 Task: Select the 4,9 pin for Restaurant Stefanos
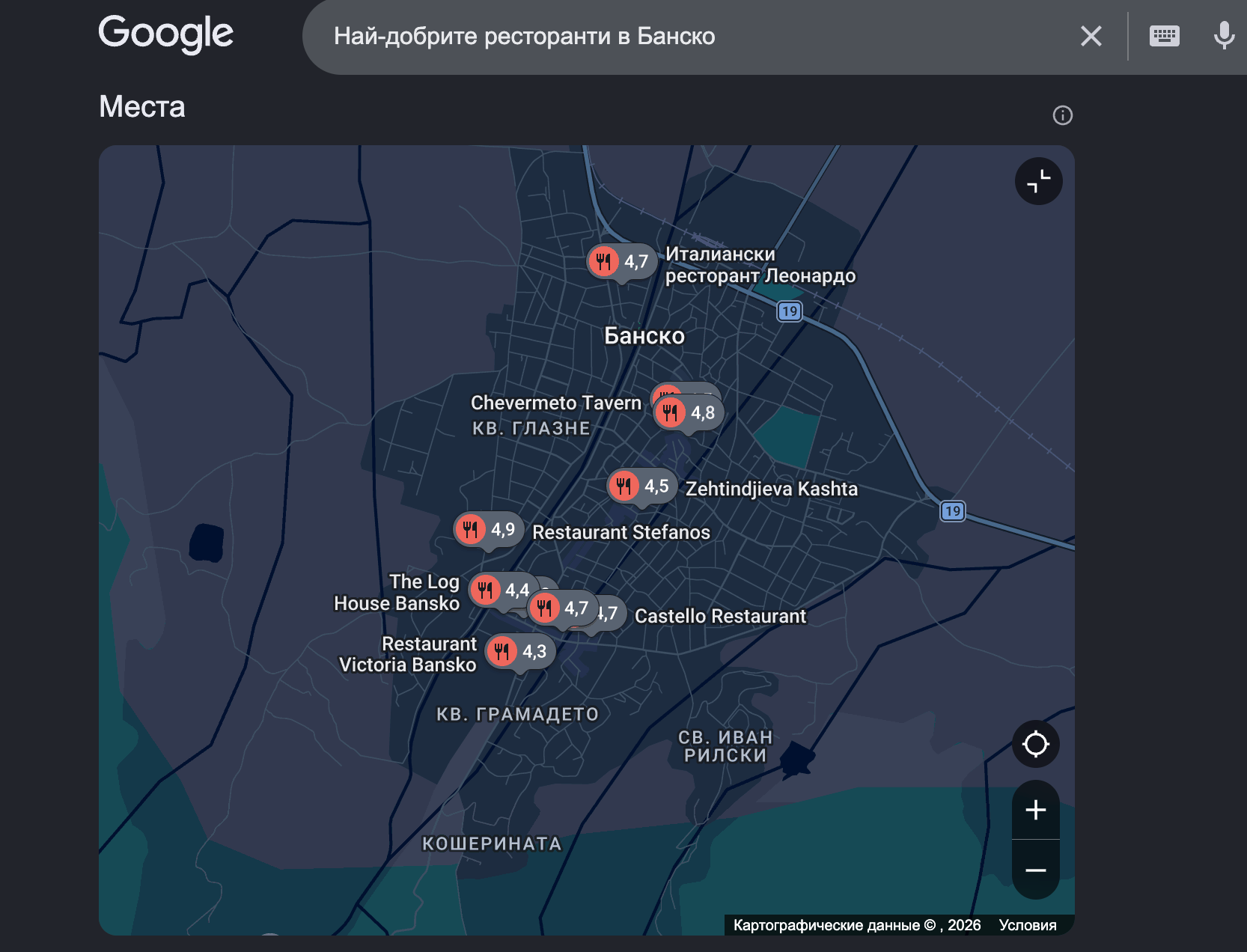tap(489, 530)
